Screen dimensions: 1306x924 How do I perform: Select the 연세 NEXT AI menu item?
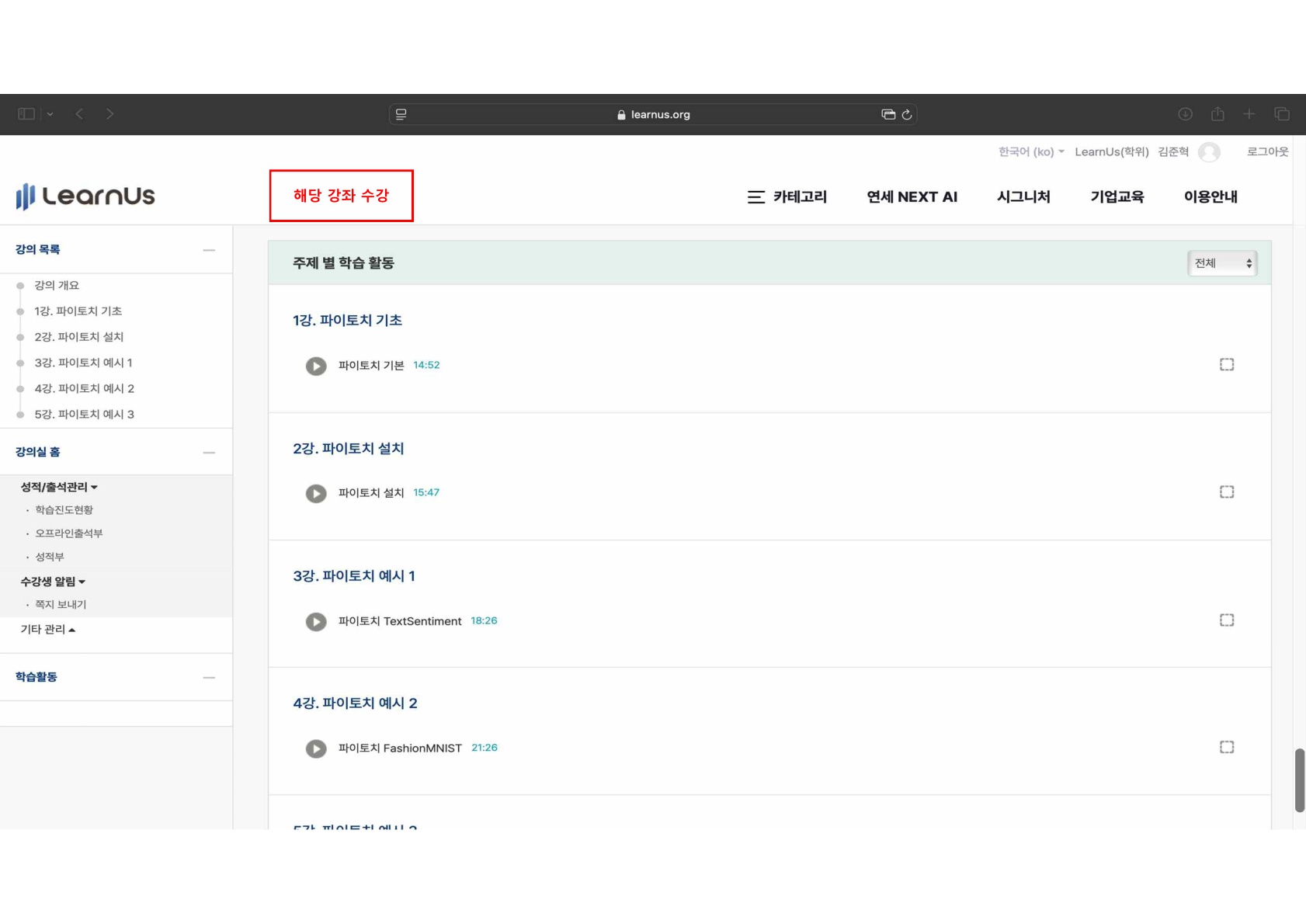click(912, 197)
